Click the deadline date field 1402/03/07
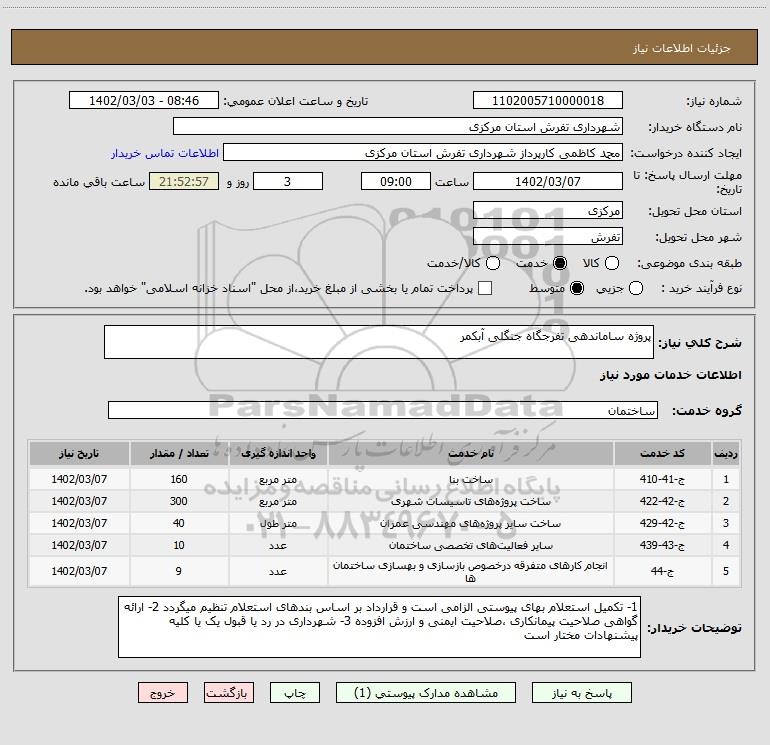 click(548, 182)
